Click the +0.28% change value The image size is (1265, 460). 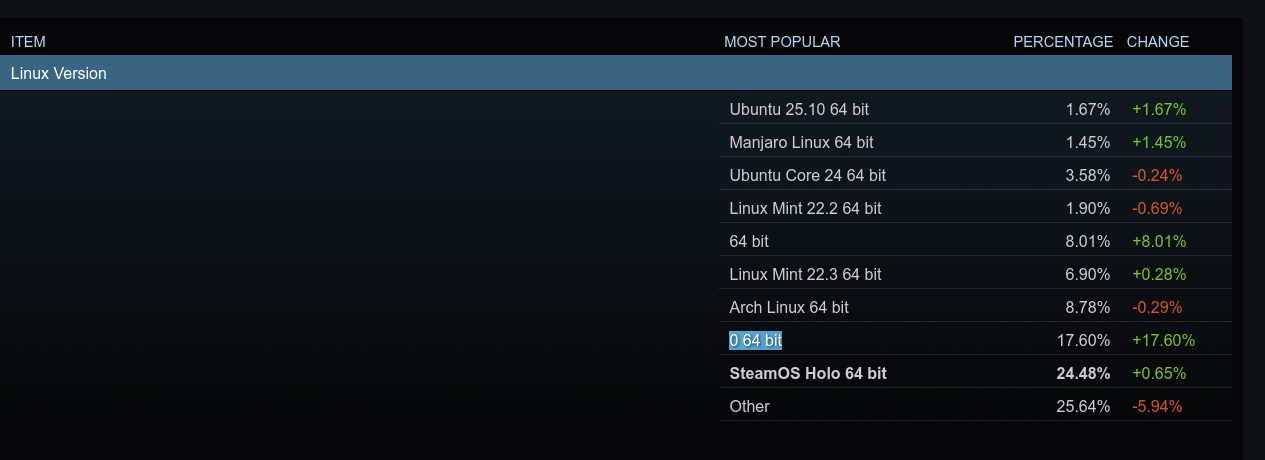tap(1159, 274)
